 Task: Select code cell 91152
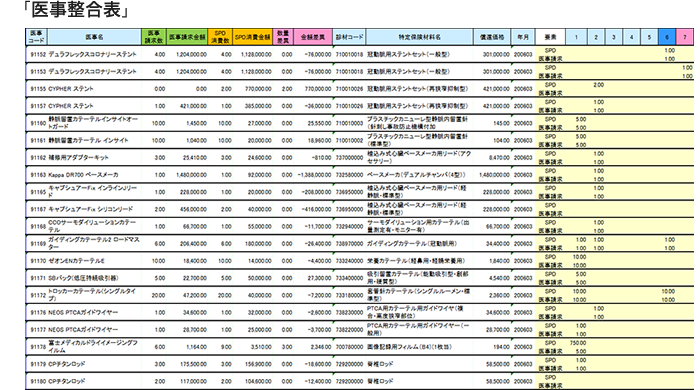[38, 54]
